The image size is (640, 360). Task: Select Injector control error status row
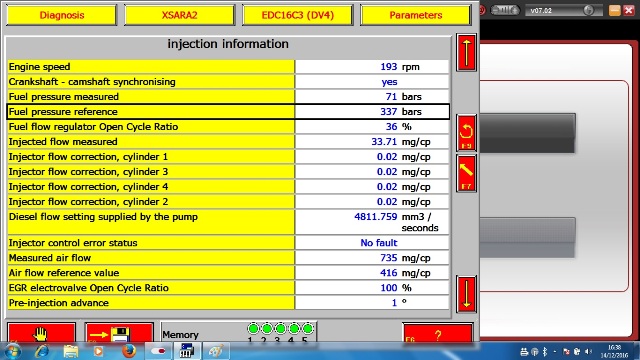pos(229,243)
